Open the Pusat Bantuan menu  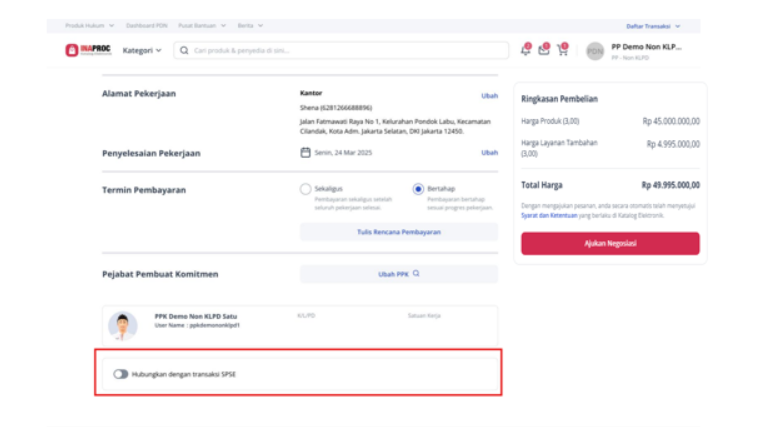click(x=202, y=25)
